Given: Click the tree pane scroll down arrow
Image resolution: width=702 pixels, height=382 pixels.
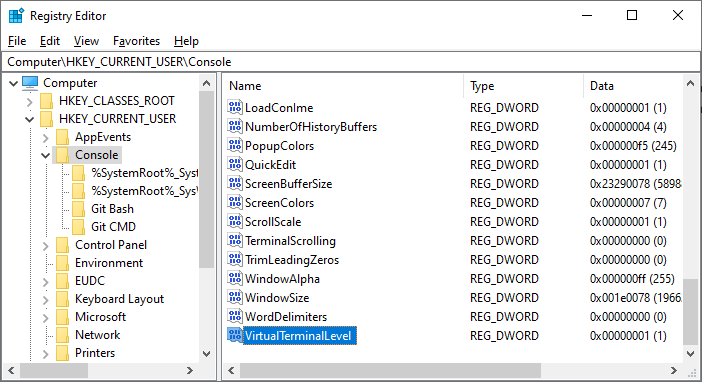Looking at the screenshot, I should 206,353.
